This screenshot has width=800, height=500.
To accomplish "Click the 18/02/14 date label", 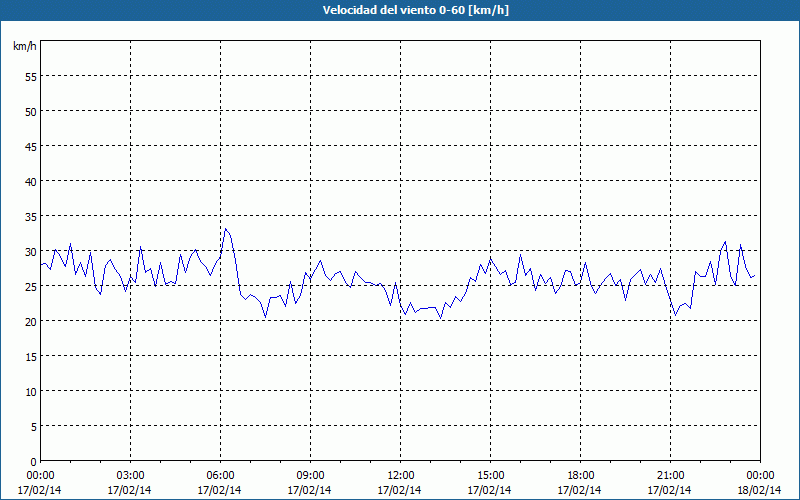I will coord(760,490).
